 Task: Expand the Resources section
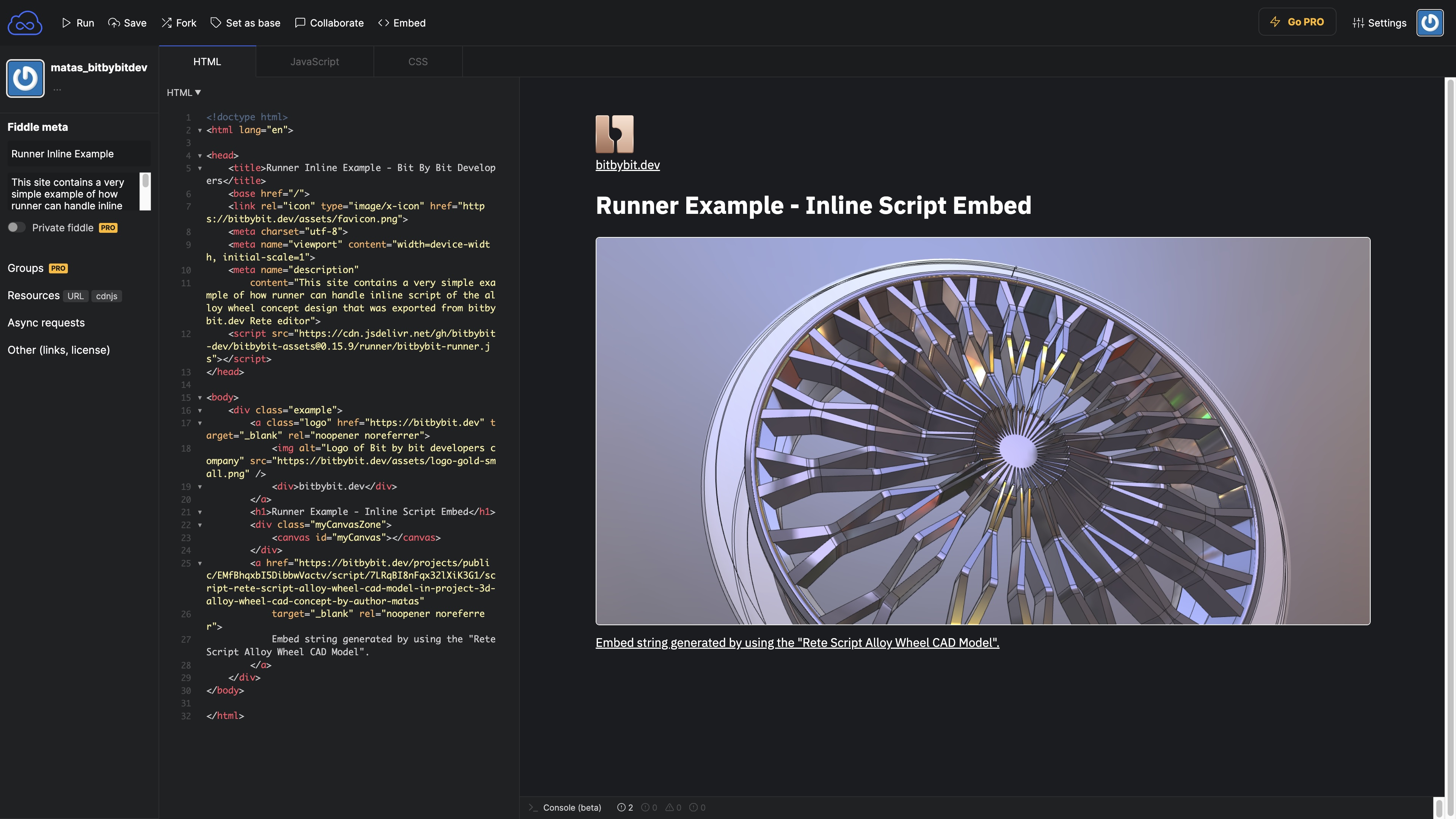[33, 296]
